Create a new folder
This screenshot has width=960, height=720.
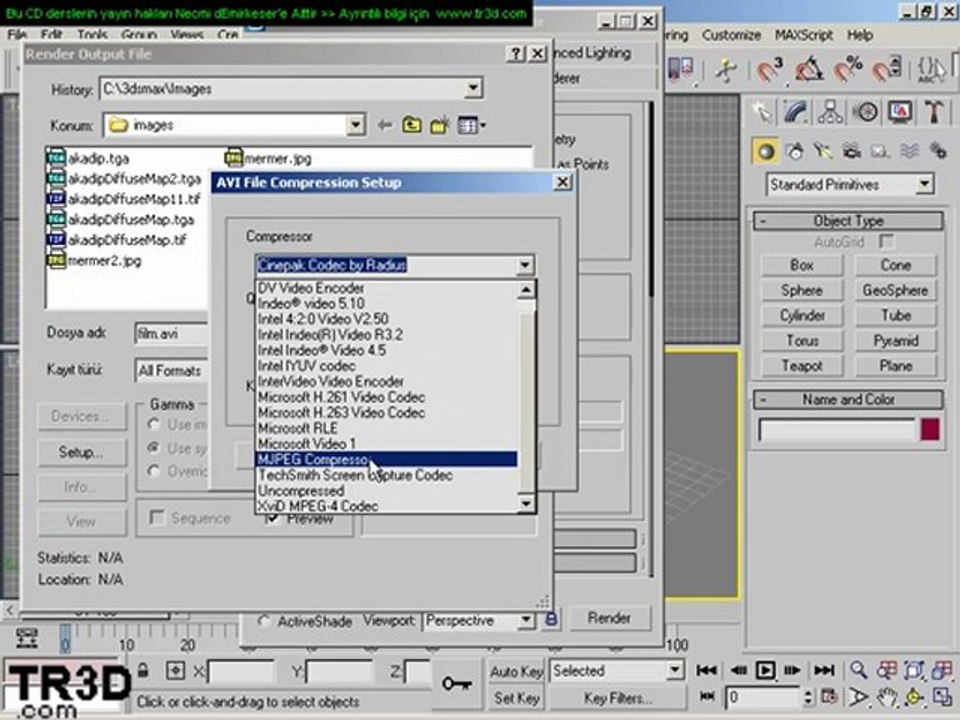[x=440, y=126]
